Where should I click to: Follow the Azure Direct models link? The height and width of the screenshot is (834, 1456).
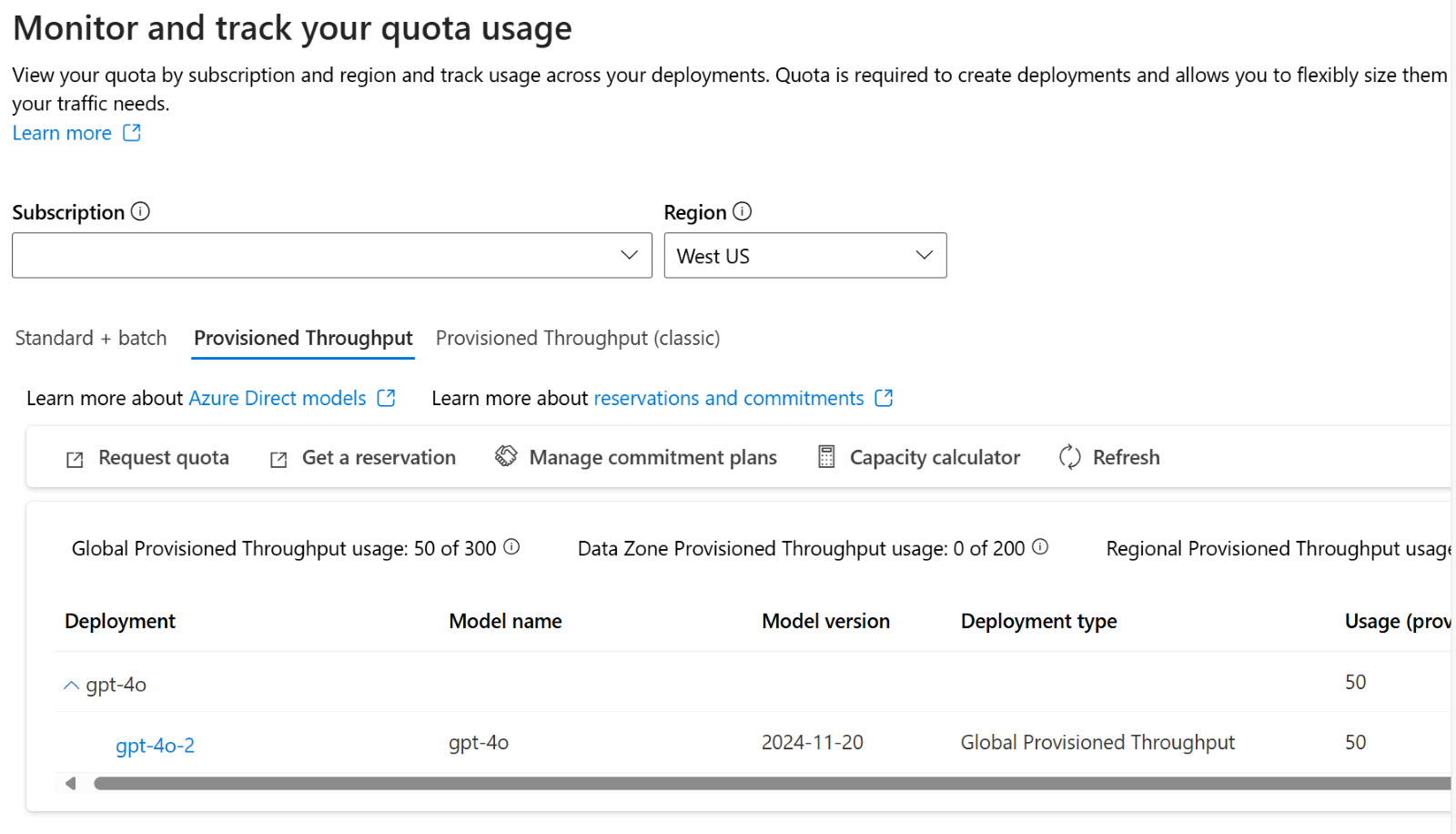point(278,399)
